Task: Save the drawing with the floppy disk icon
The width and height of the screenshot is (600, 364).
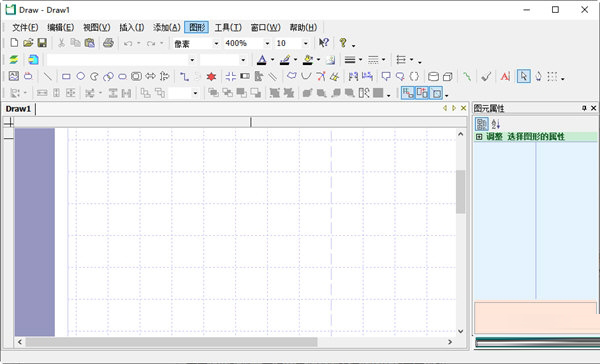Action: 42,43
